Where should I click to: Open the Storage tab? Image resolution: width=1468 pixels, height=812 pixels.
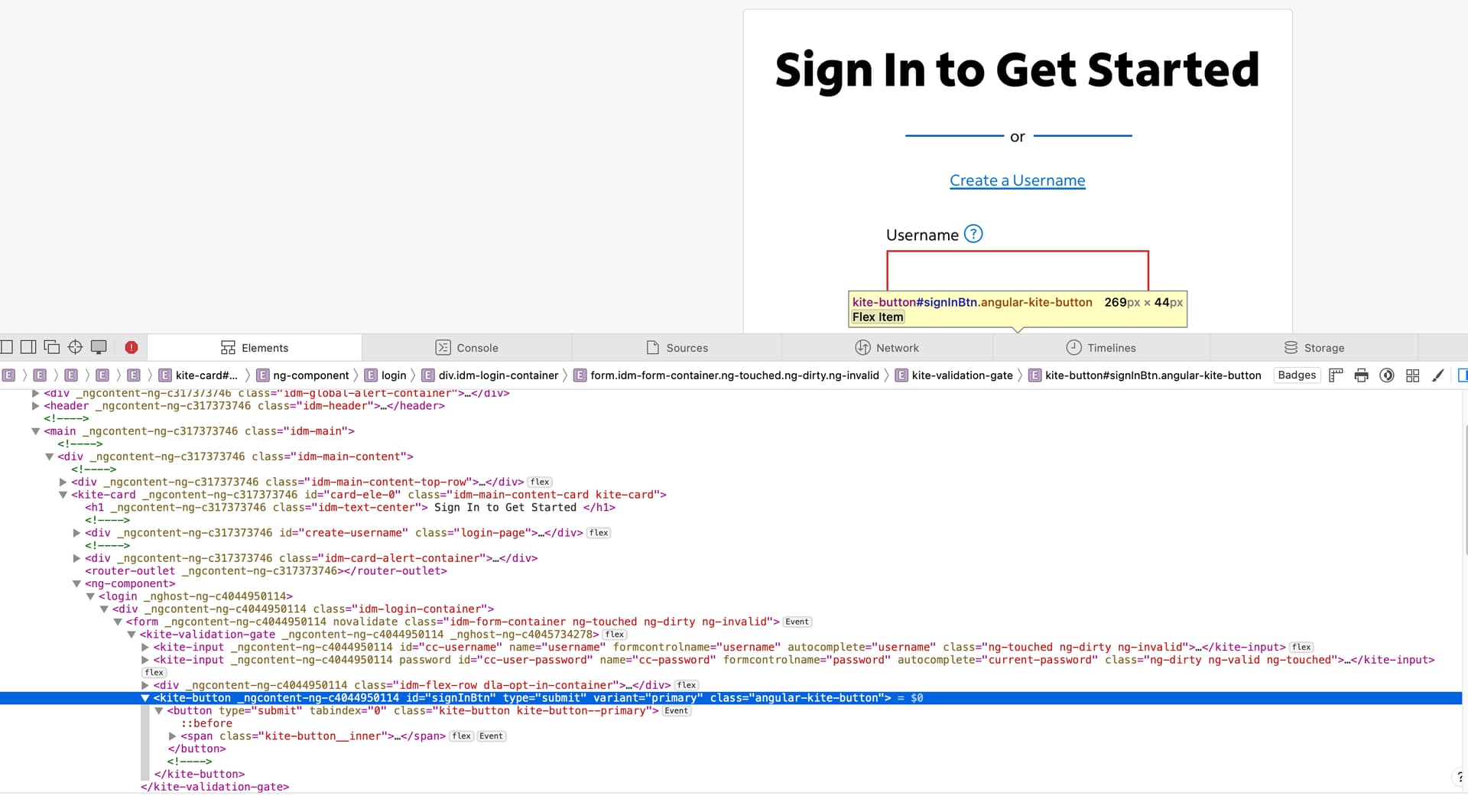click(x=1314, y=348)
